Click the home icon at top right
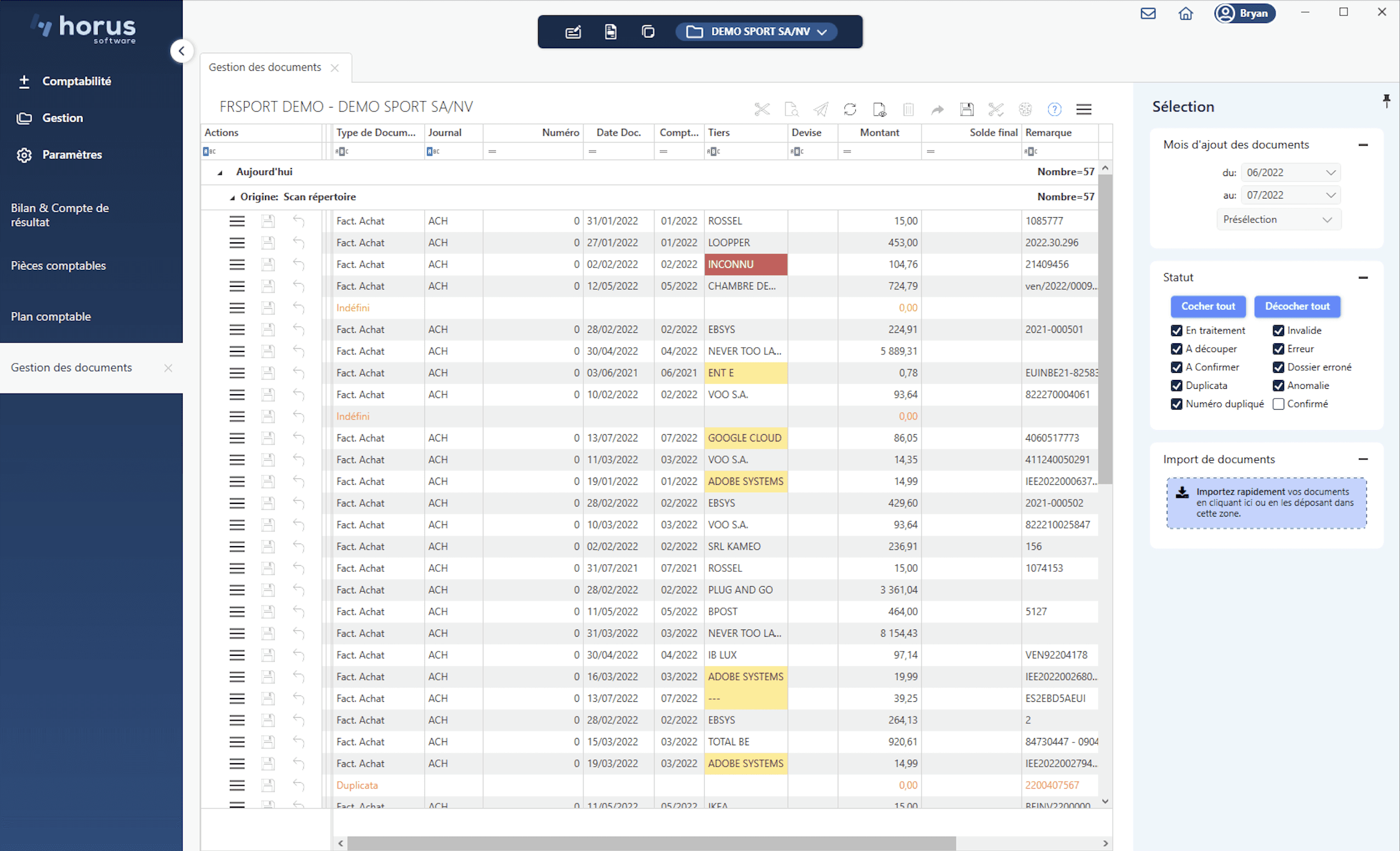1400x851 pixels. 1185,14
